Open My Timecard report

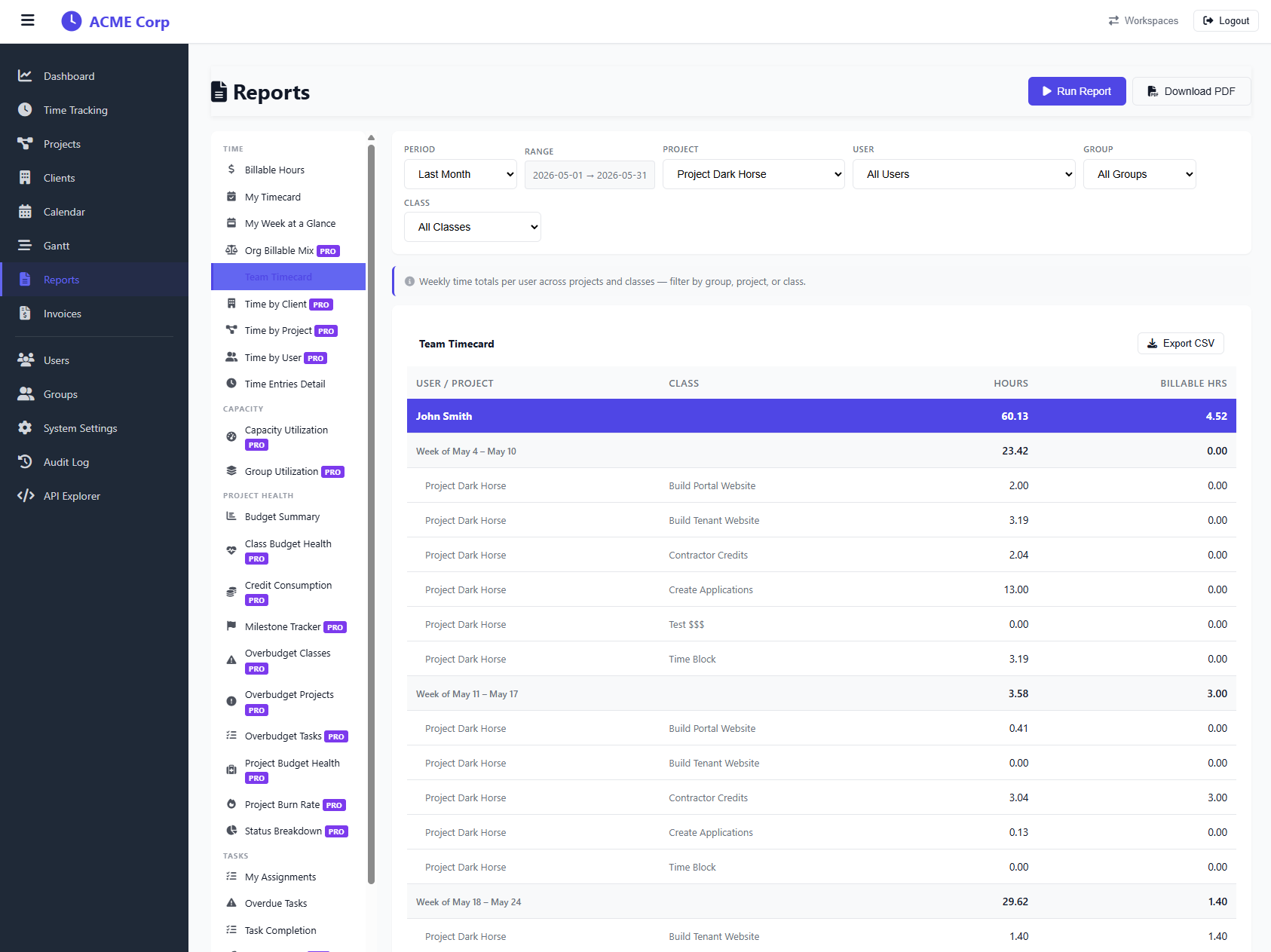point(288,197)
